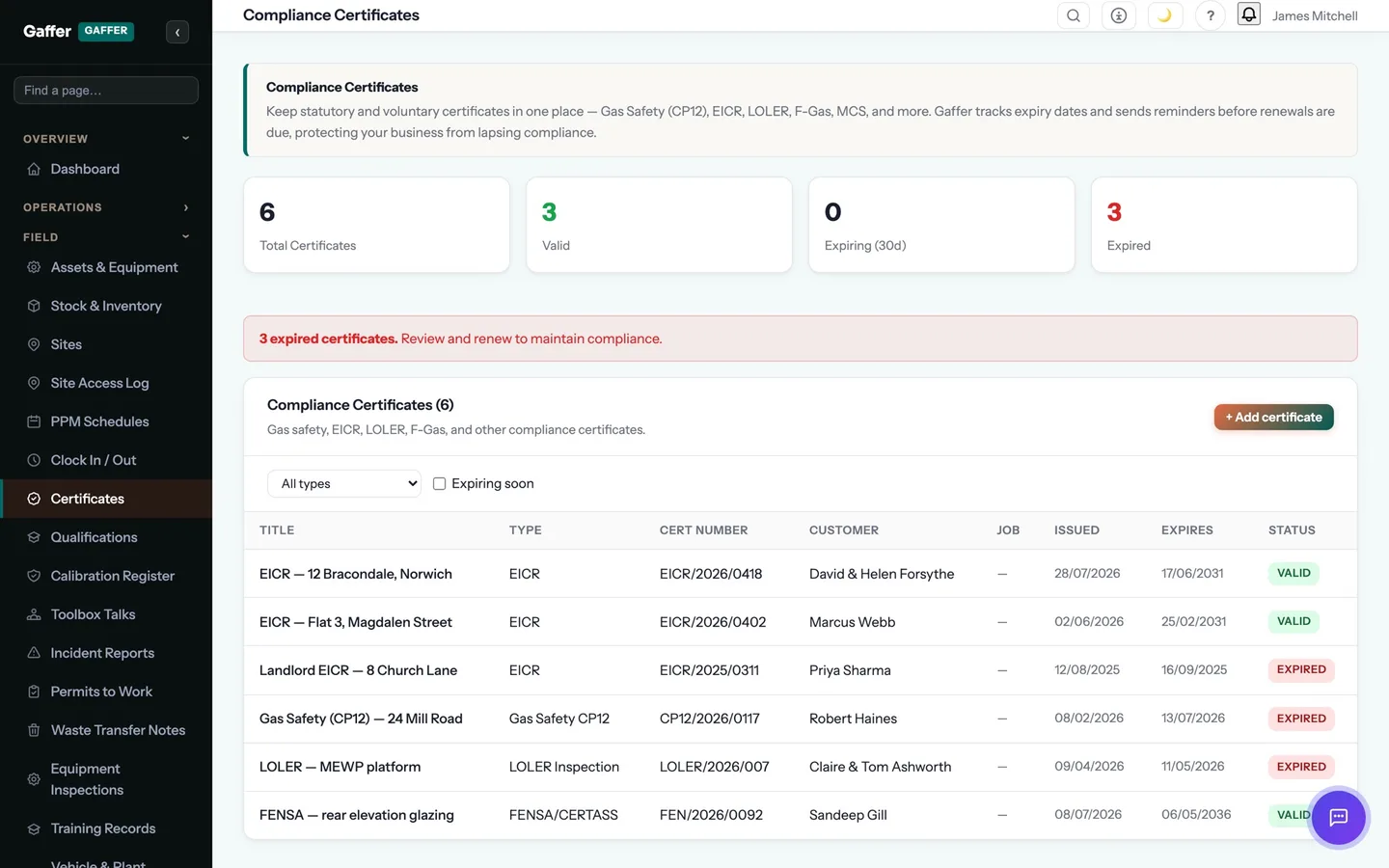Click the Toolbox Talks icon
The height and width of the screenshot is (868, 1389).
click(34, 614)
